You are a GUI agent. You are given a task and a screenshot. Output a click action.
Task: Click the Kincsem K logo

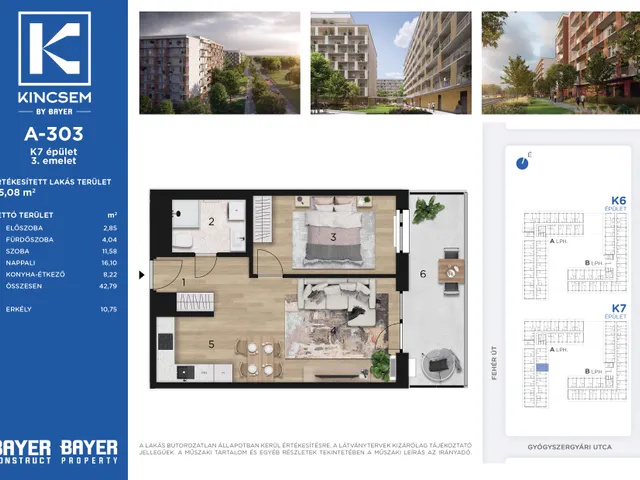coord(54,49)
